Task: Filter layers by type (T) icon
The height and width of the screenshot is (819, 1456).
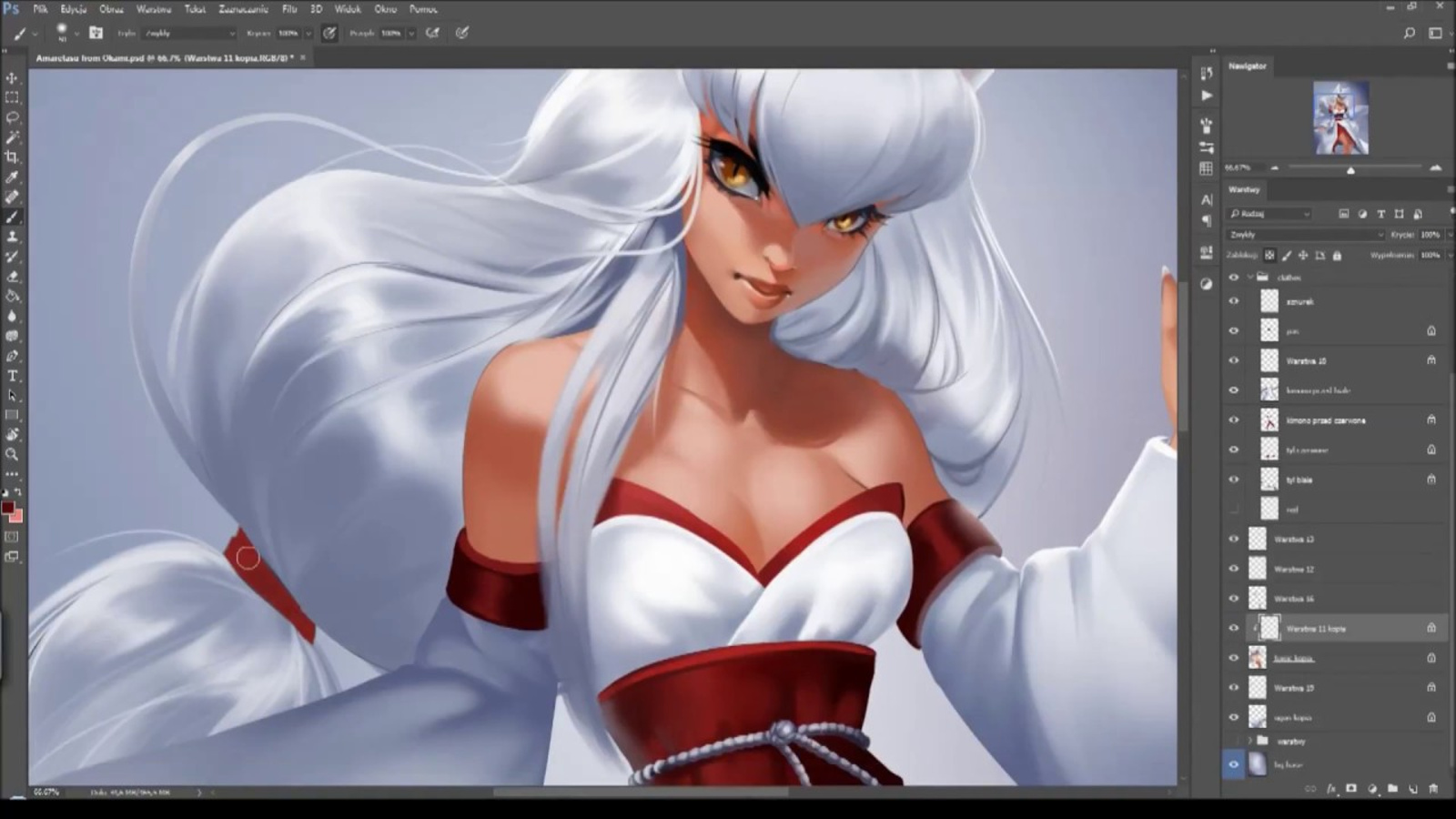Action: (1380, 214)
